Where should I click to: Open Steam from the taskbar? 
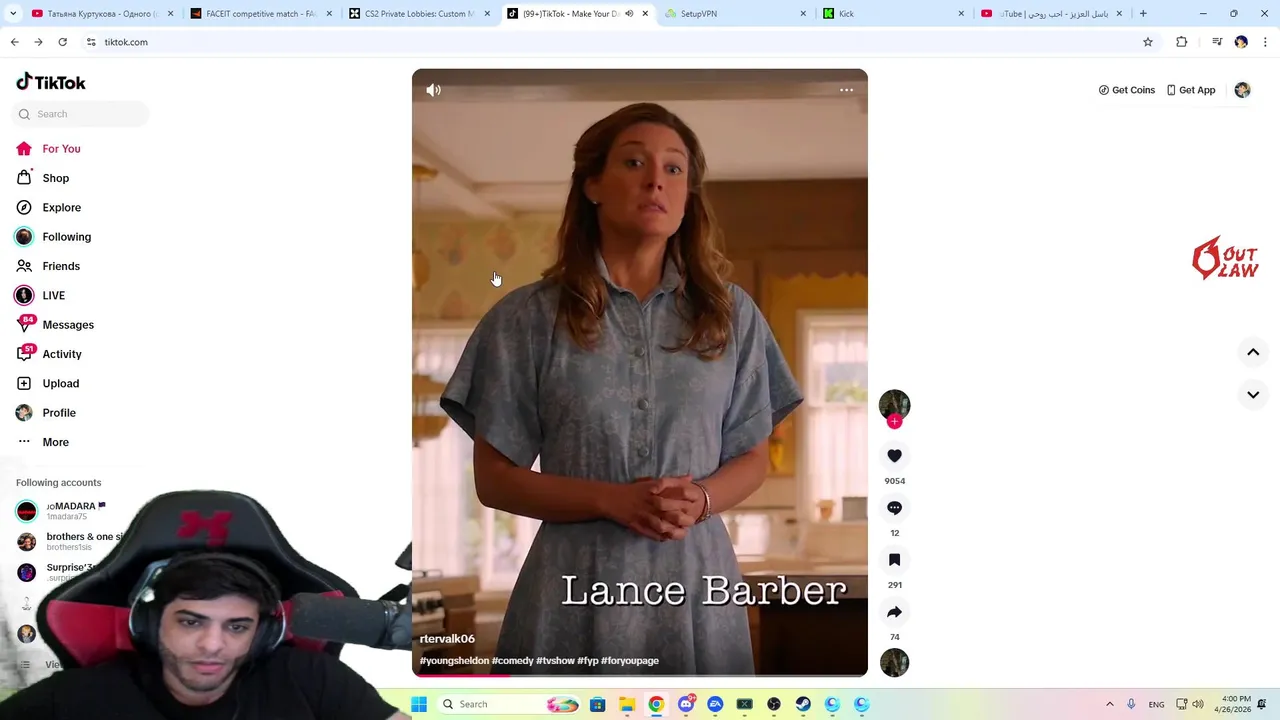click(x=803, y=704)
